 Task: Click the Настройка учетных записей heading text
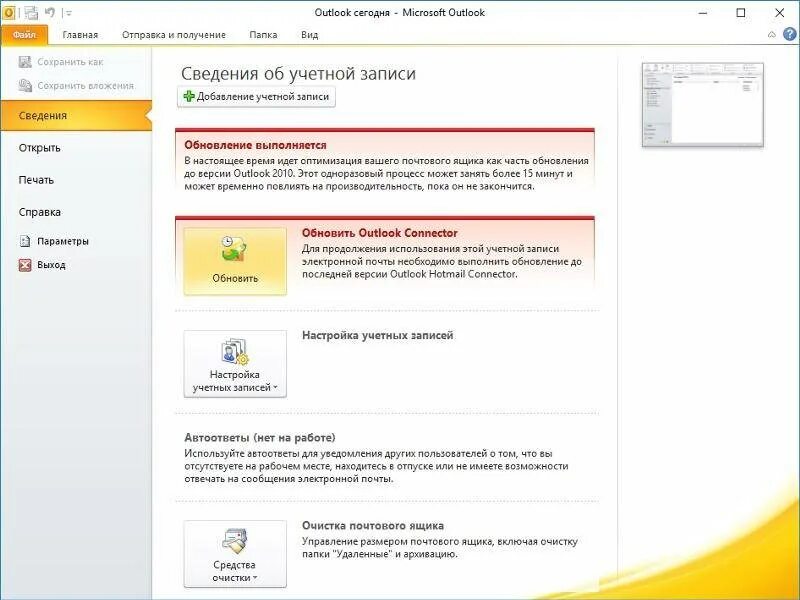coord(378,335)
